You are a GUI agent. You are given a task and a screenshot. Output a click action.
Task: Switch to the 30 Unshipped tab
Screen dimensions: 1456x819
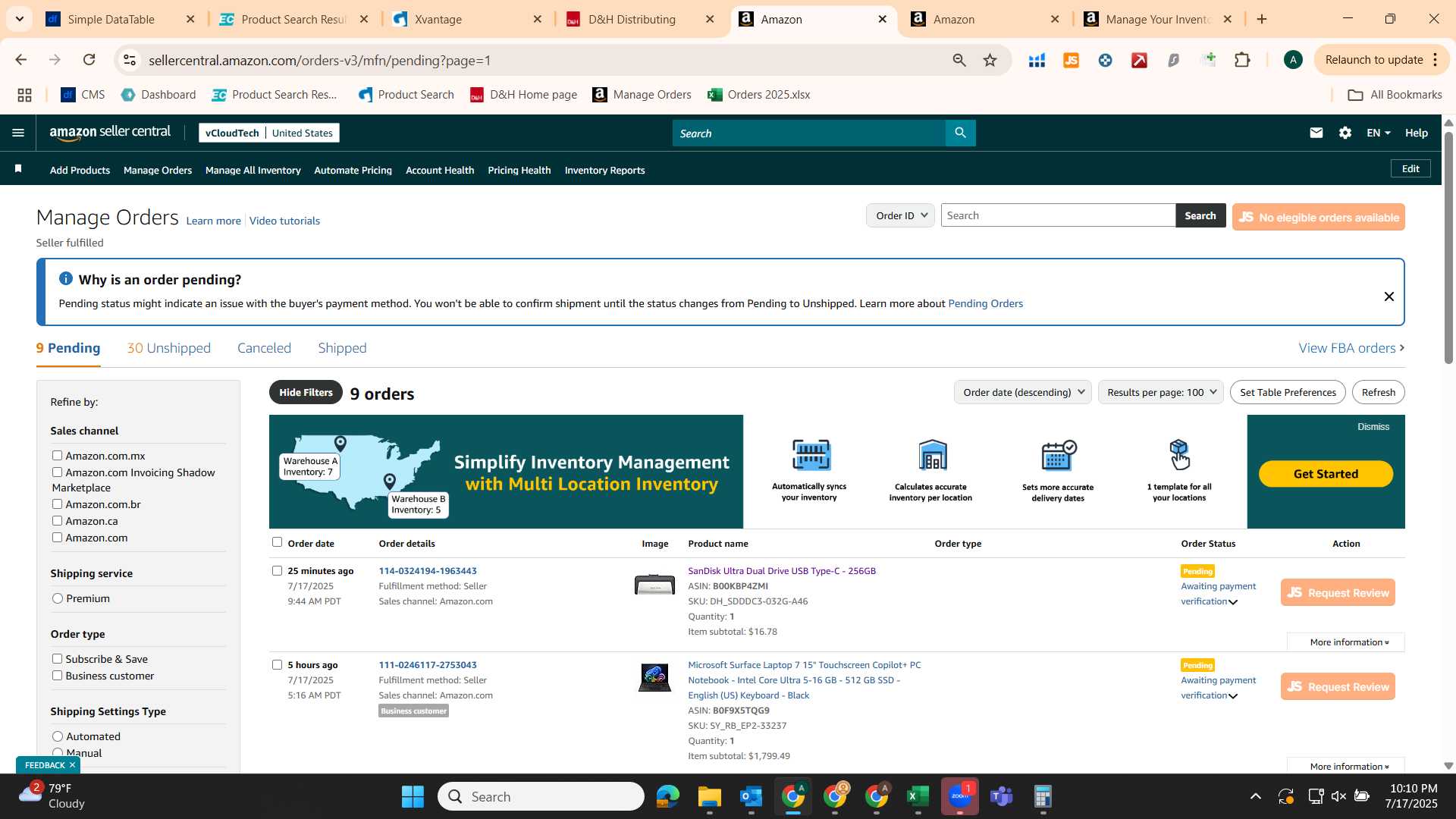(169, 348)
